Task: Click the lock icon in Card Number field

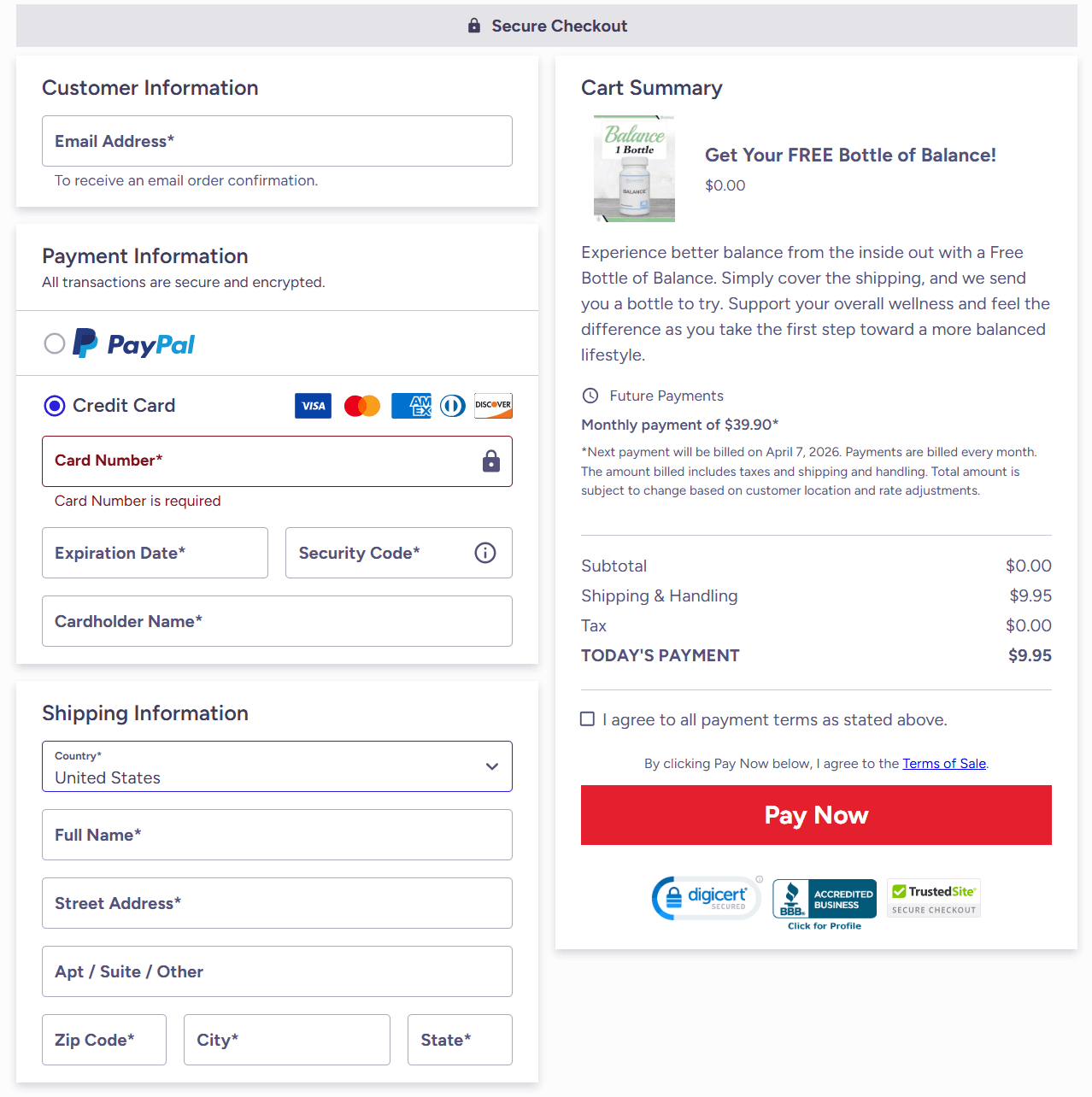Action: pos(491,461)
